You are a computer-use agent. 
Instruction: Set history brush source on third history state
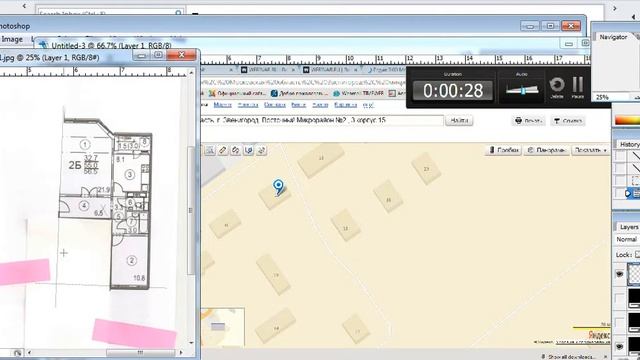pyautogui.click(x=620, y=180)
